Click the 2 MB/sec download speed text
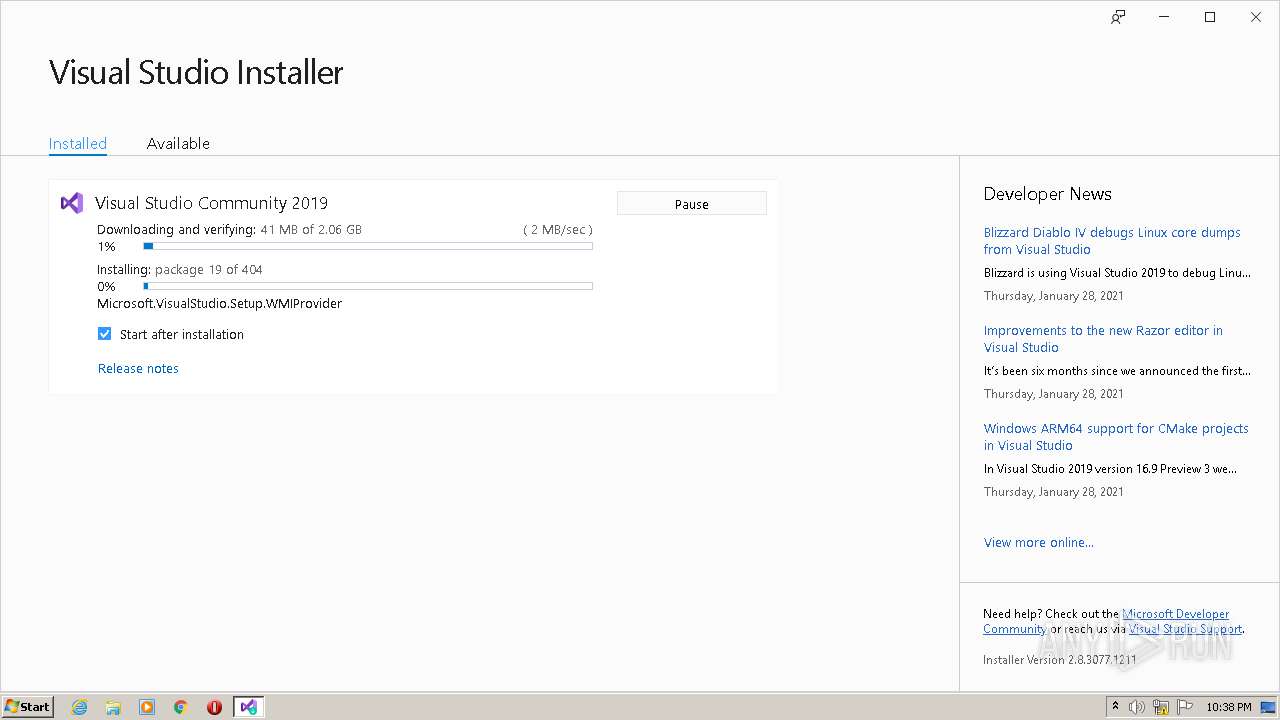 (x=557, y=229)
